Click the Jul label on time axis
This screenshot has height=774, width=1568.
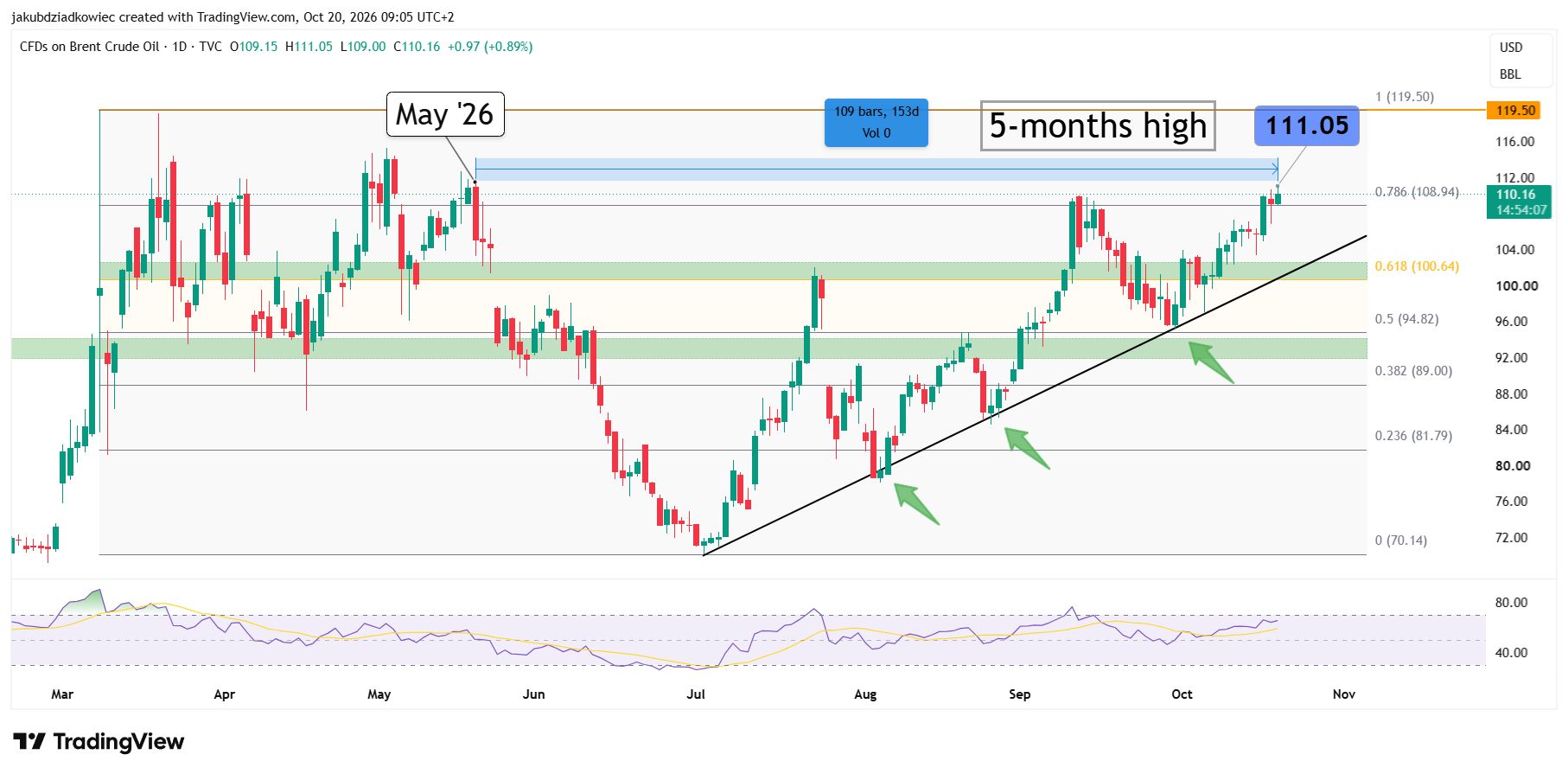[x=696, y=694]
